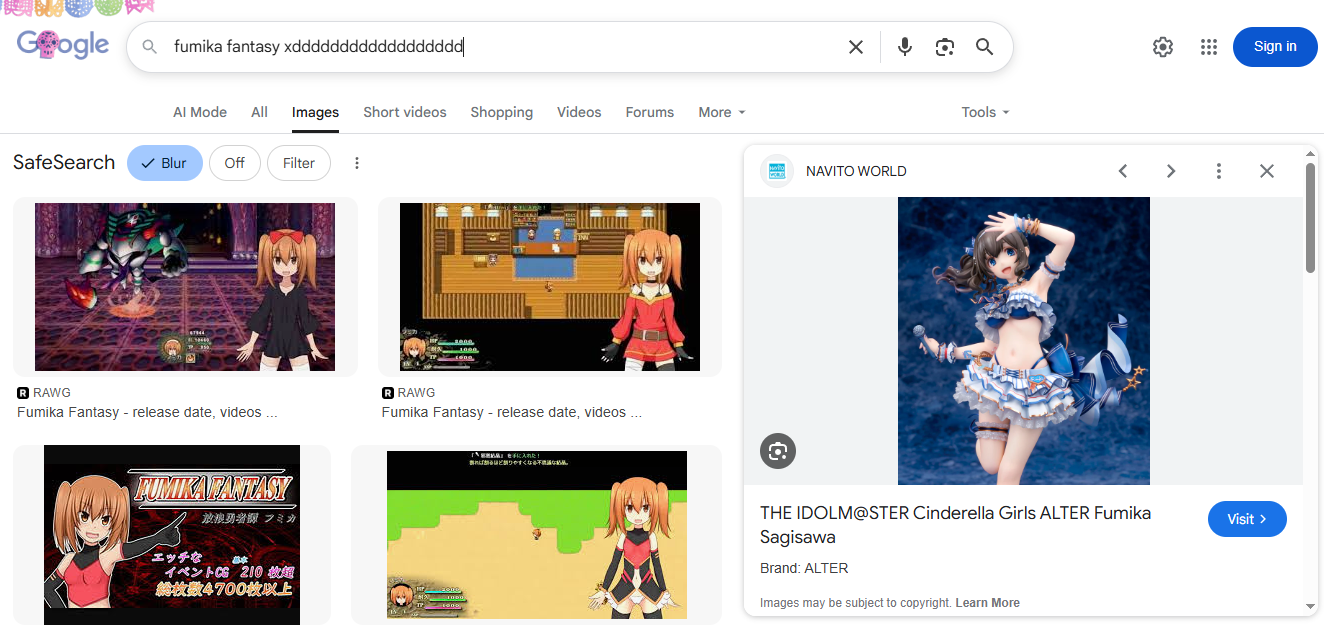Close the image preview panel
The width and height of the screenshot is (1324, 627).
tap(1267, 171)
